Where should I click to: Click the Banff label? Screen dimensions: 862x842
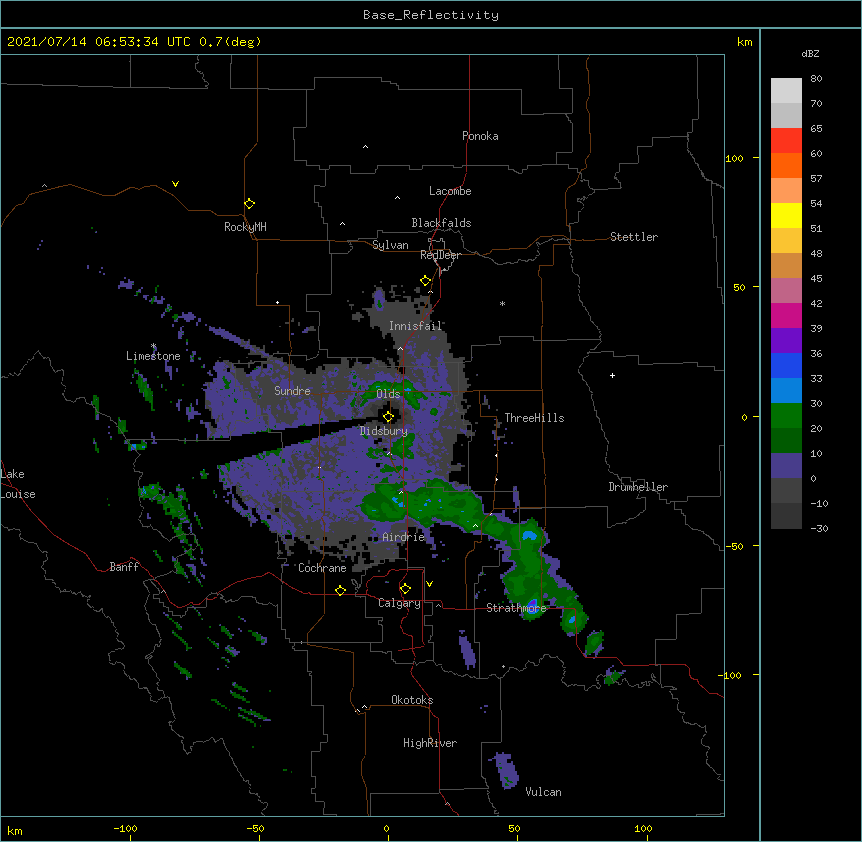124,567
